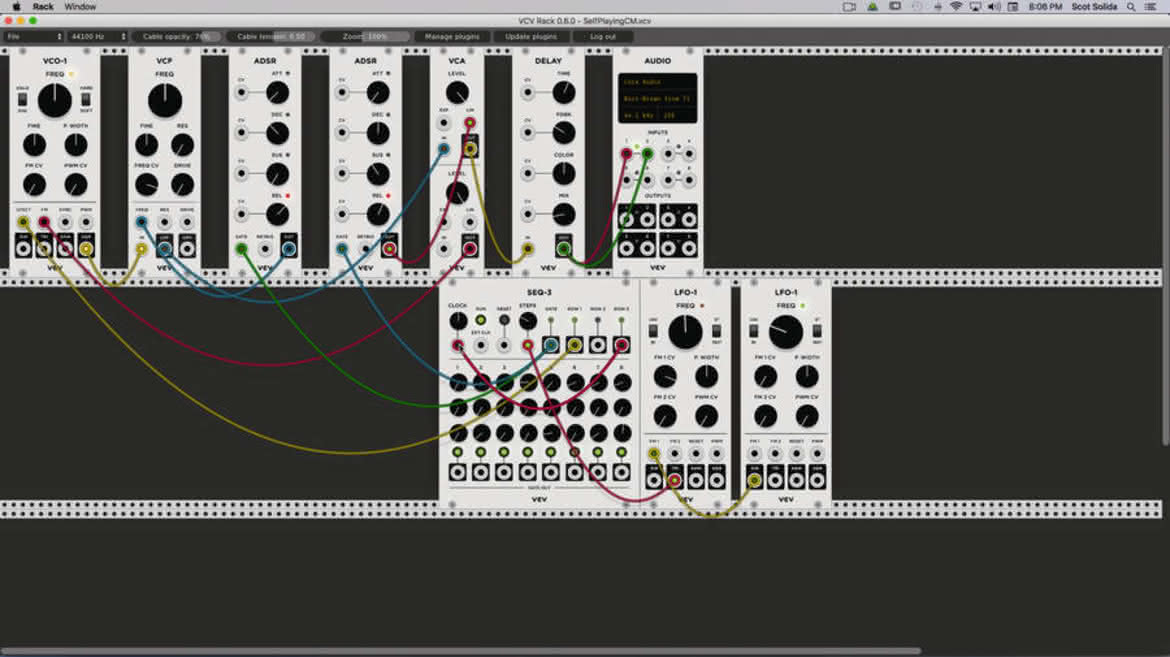Click the SEQ-3 EXT CLK input jack
Screen dimensions: 1170x657
click(481, 345)
